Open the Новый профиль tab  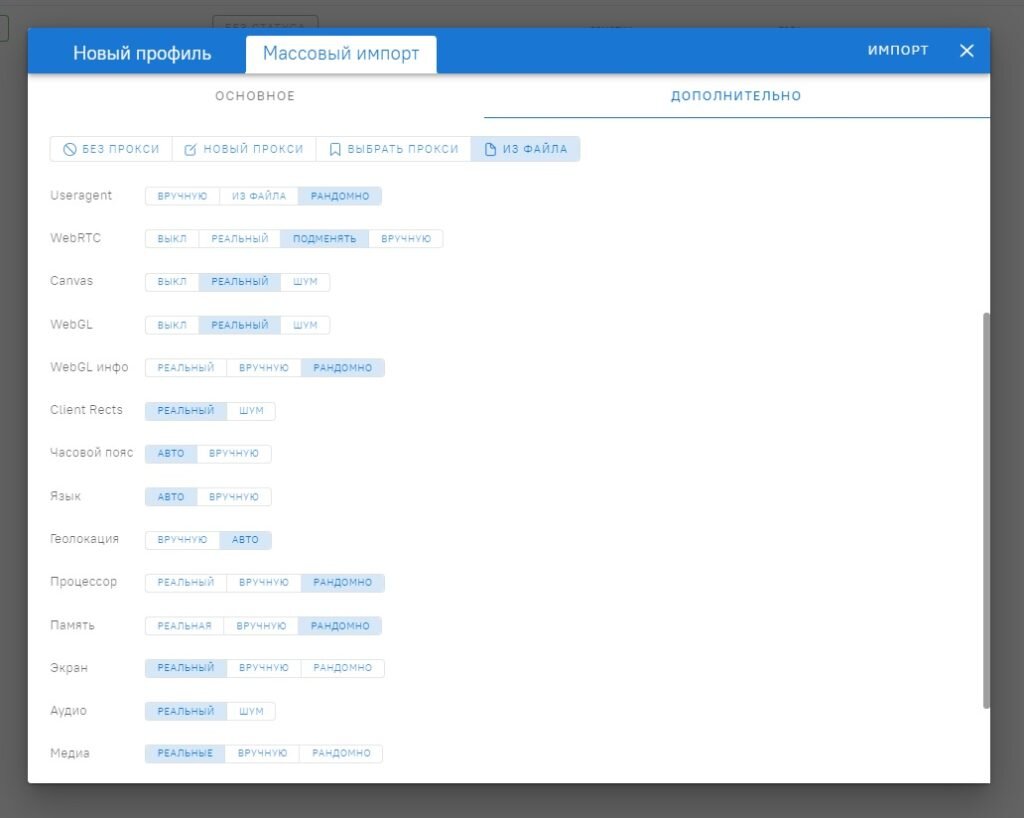[142, 53]
